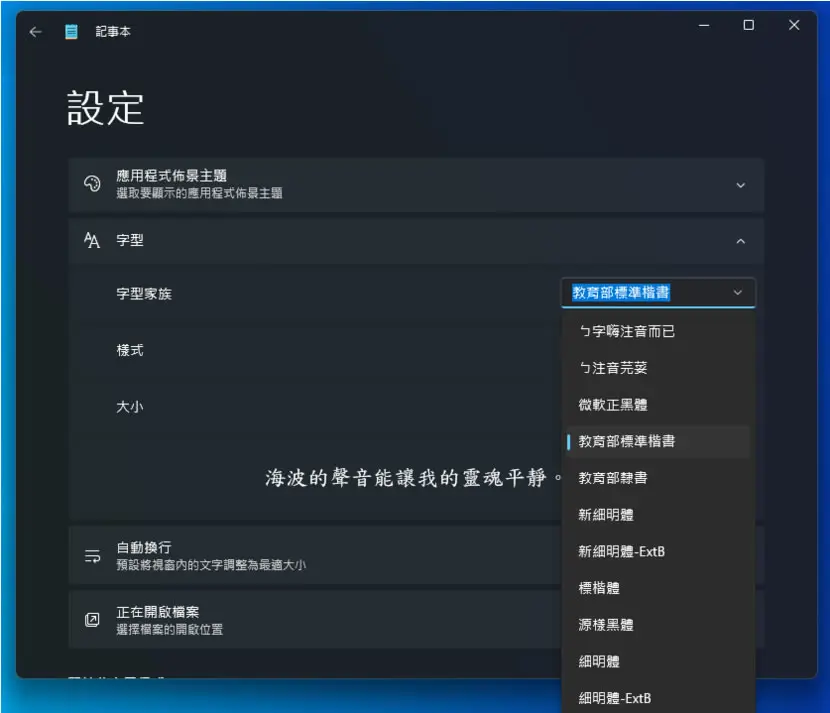Collapse the 字型 section chevron
Screen dimensions: 830x713
point(741,241)
